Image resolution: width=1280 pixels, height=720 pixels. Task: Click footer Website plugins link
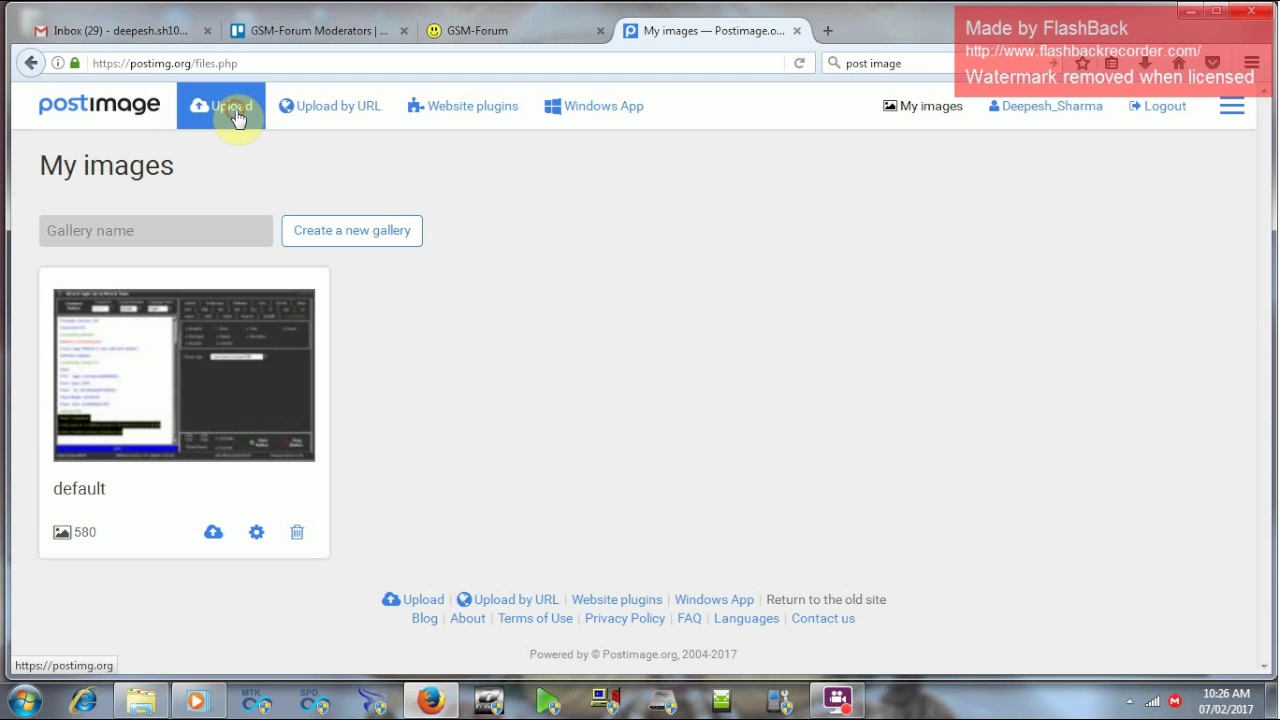(x=617, y=599)
